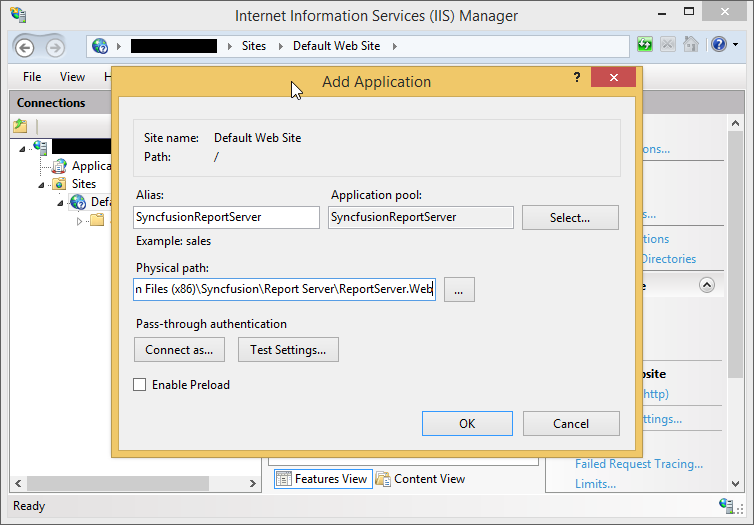Click Connections scrollbar right arrow
This screenshot has width=754, height=525.
pos(252,483)
